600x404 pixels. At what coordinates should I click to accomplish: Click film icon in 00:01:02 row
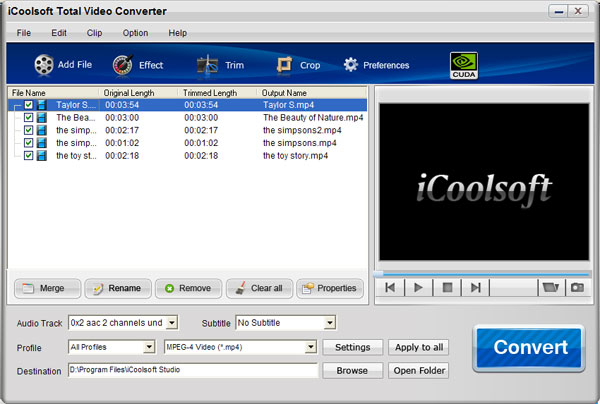point(42,143)
